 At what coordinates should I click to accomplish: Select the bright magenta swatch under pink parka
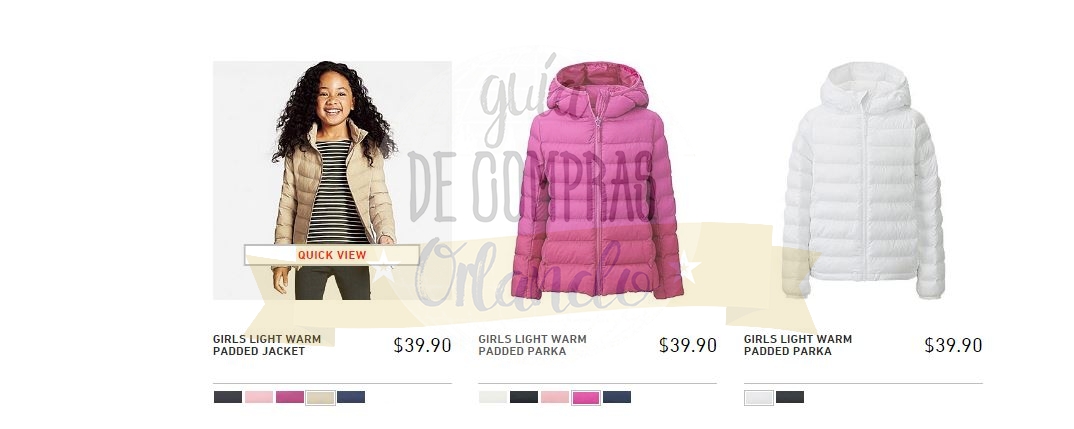click(x=586, y=397)
